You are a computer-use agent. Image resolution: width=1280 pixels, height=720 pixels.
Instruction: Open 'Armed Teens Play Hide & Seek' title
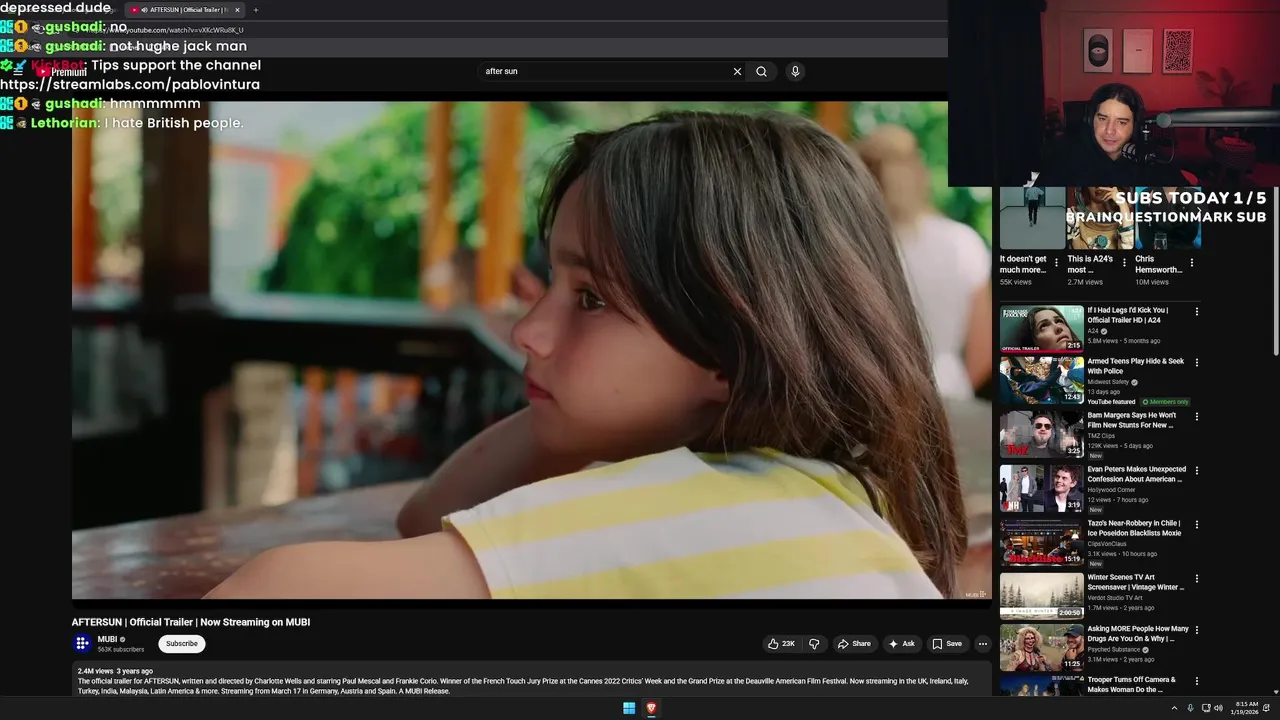click(x=1135, y=366)
